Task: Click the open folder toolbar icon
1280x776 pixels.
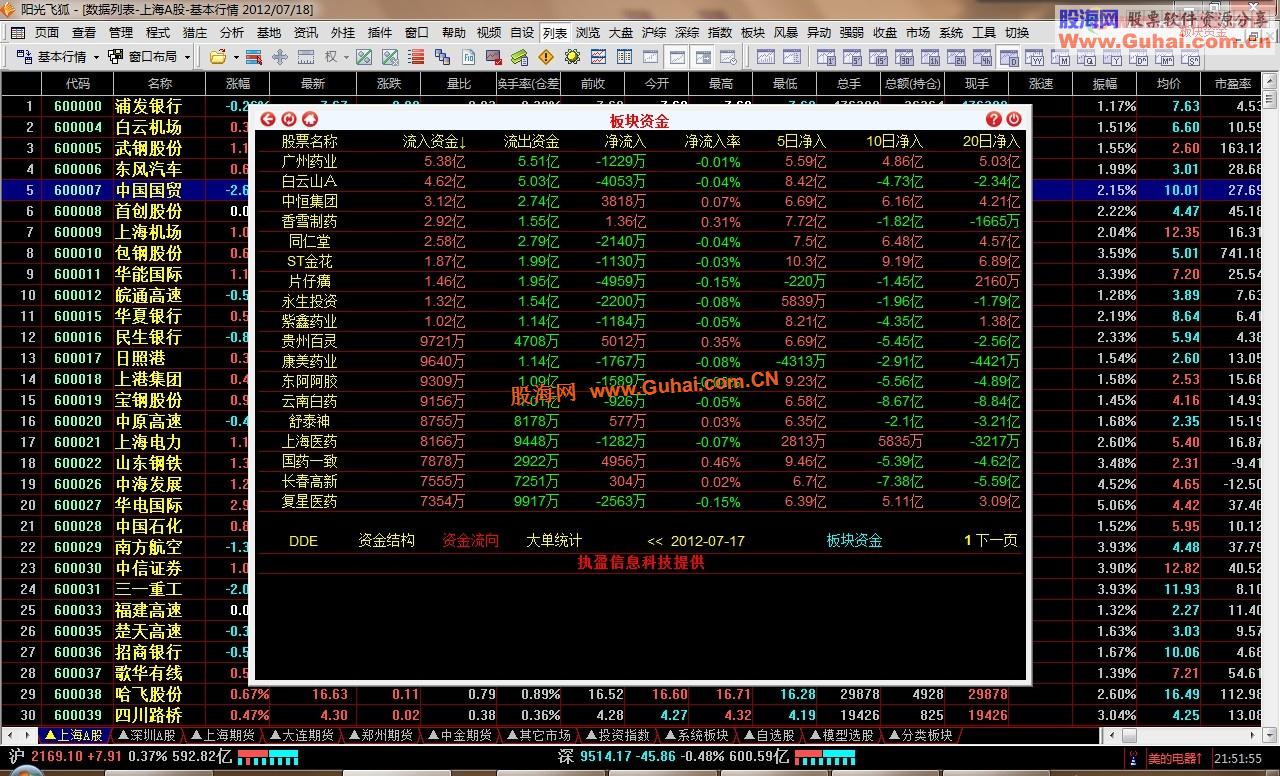Action: tap(217, 57)
